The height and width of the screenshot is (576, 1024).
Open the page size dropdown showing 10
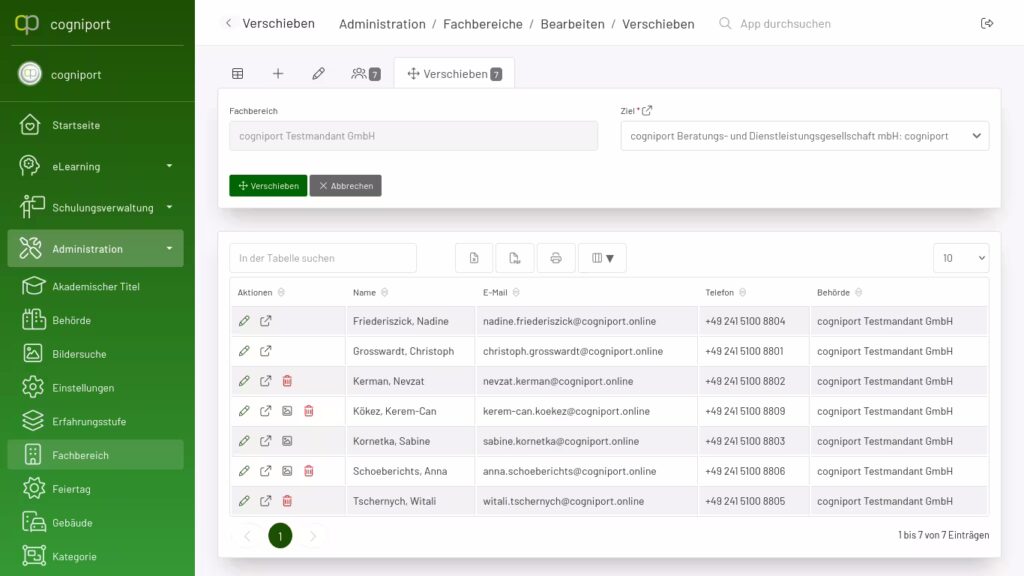(960, 258)
